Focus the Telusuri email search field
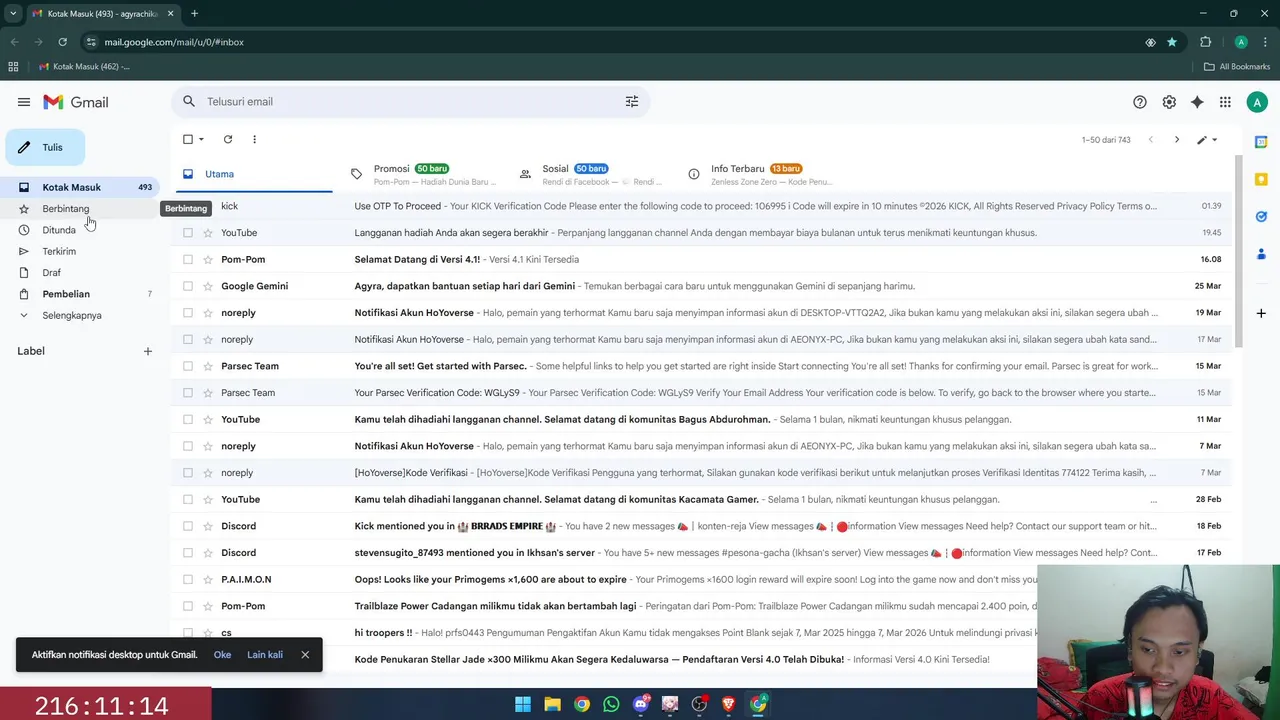This screenshot has width=1280, height=720. coord(410,101)
